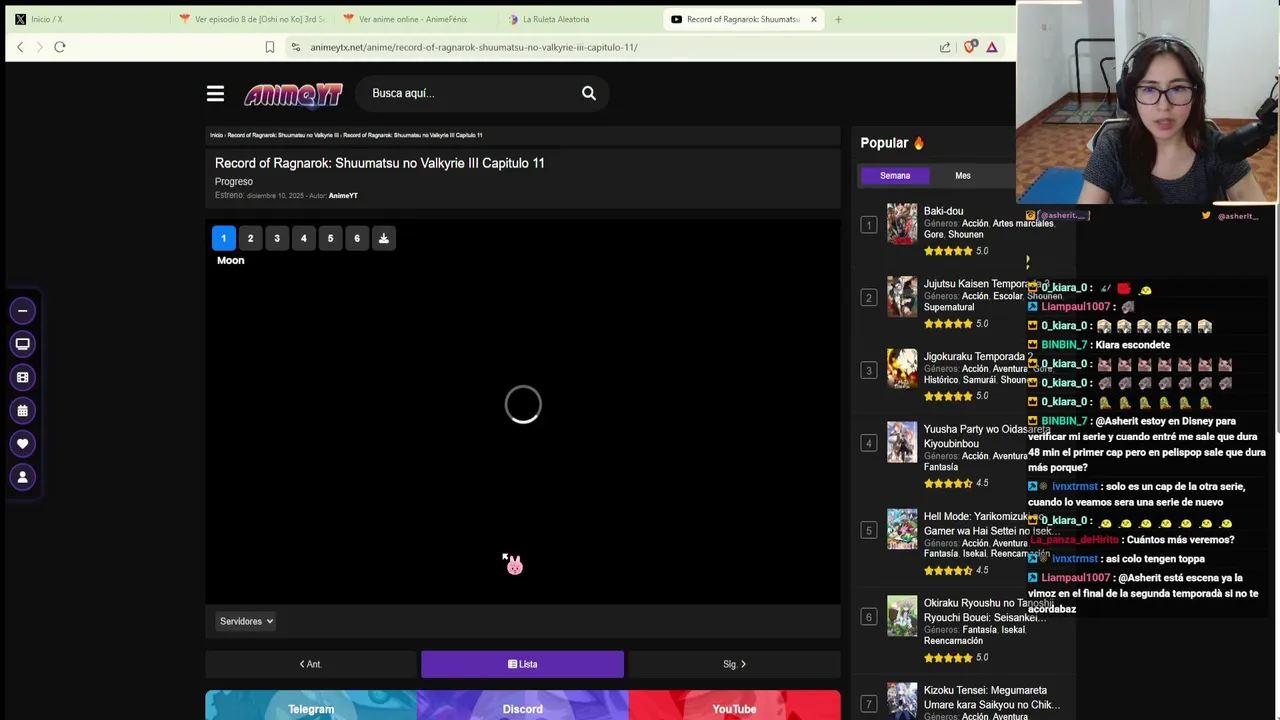Select server option 4

pos(304,238)
